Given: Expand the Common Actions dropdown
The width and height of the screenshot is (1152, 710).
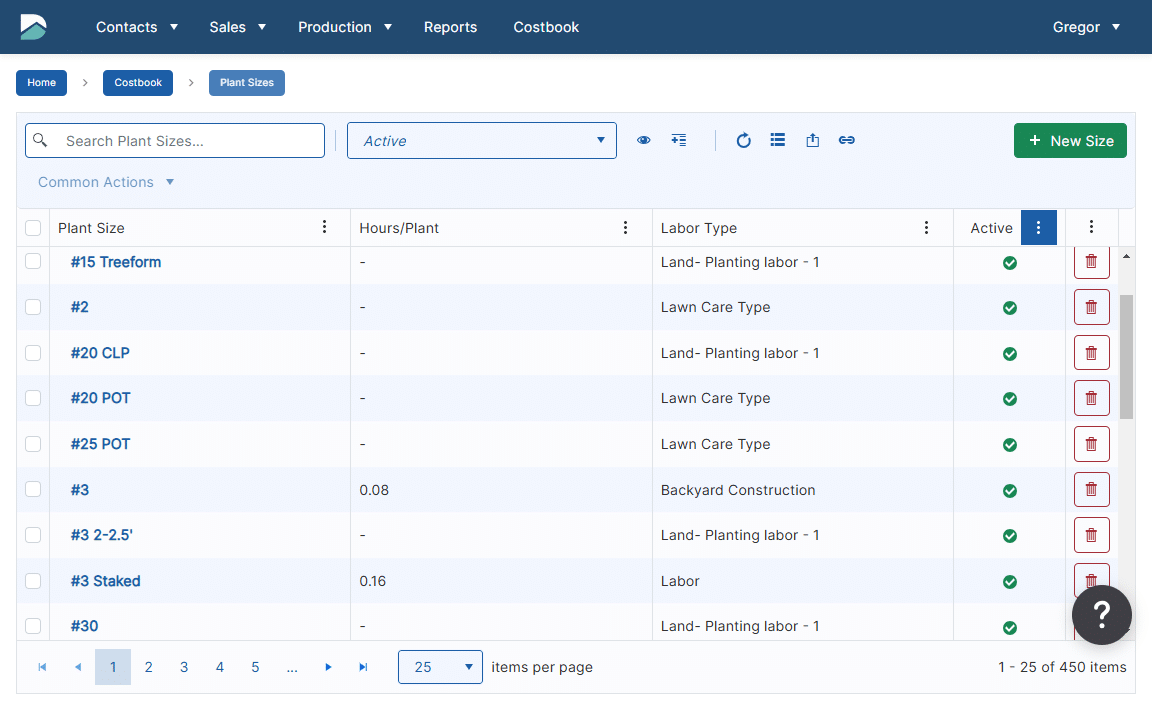Looking at the screenshot, I should [106, 182].
